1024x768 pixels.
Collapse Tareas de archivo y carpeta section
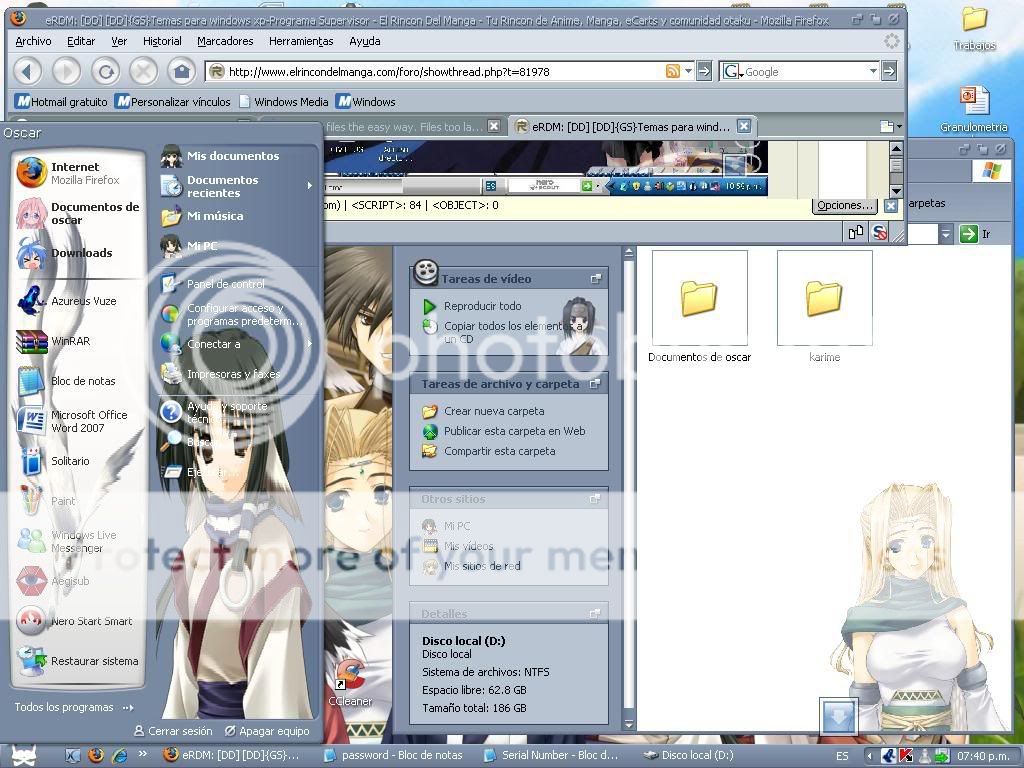tap(596, 384)
